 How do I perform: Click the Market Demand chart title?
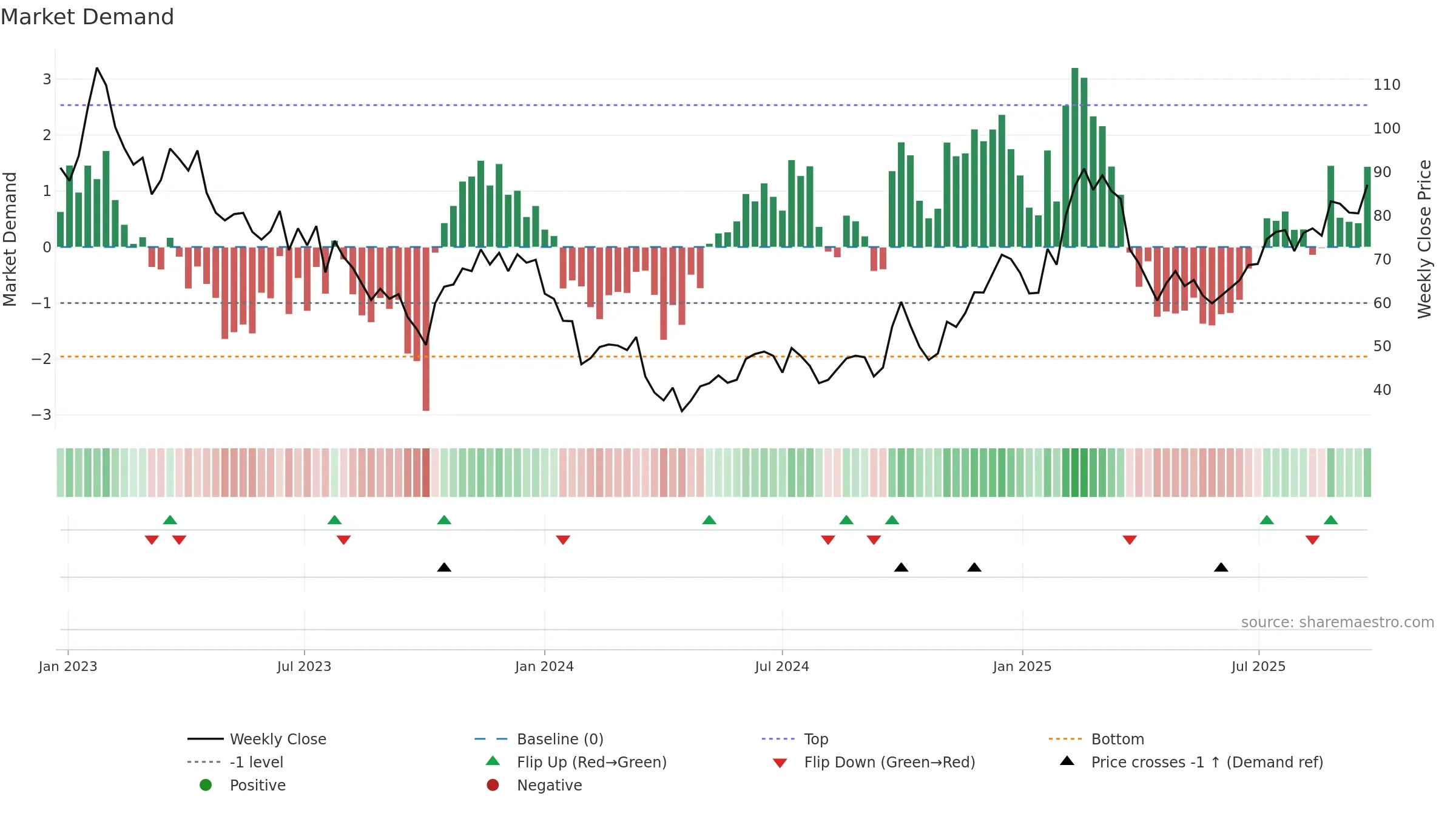click(x=87, y=17)
